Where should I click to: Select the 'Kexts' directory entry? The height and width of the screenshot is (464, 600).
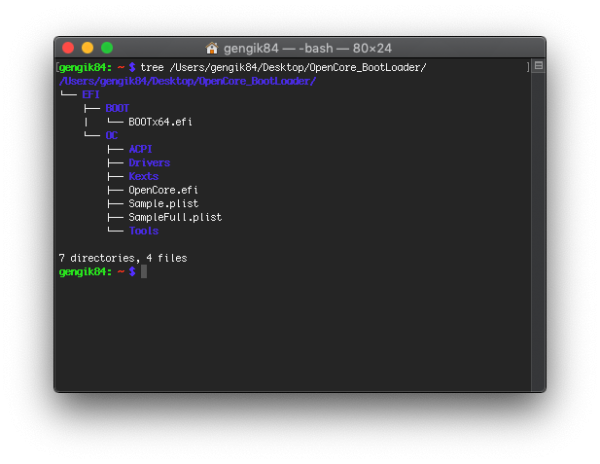pyautogui.click(x=143, y=176)
